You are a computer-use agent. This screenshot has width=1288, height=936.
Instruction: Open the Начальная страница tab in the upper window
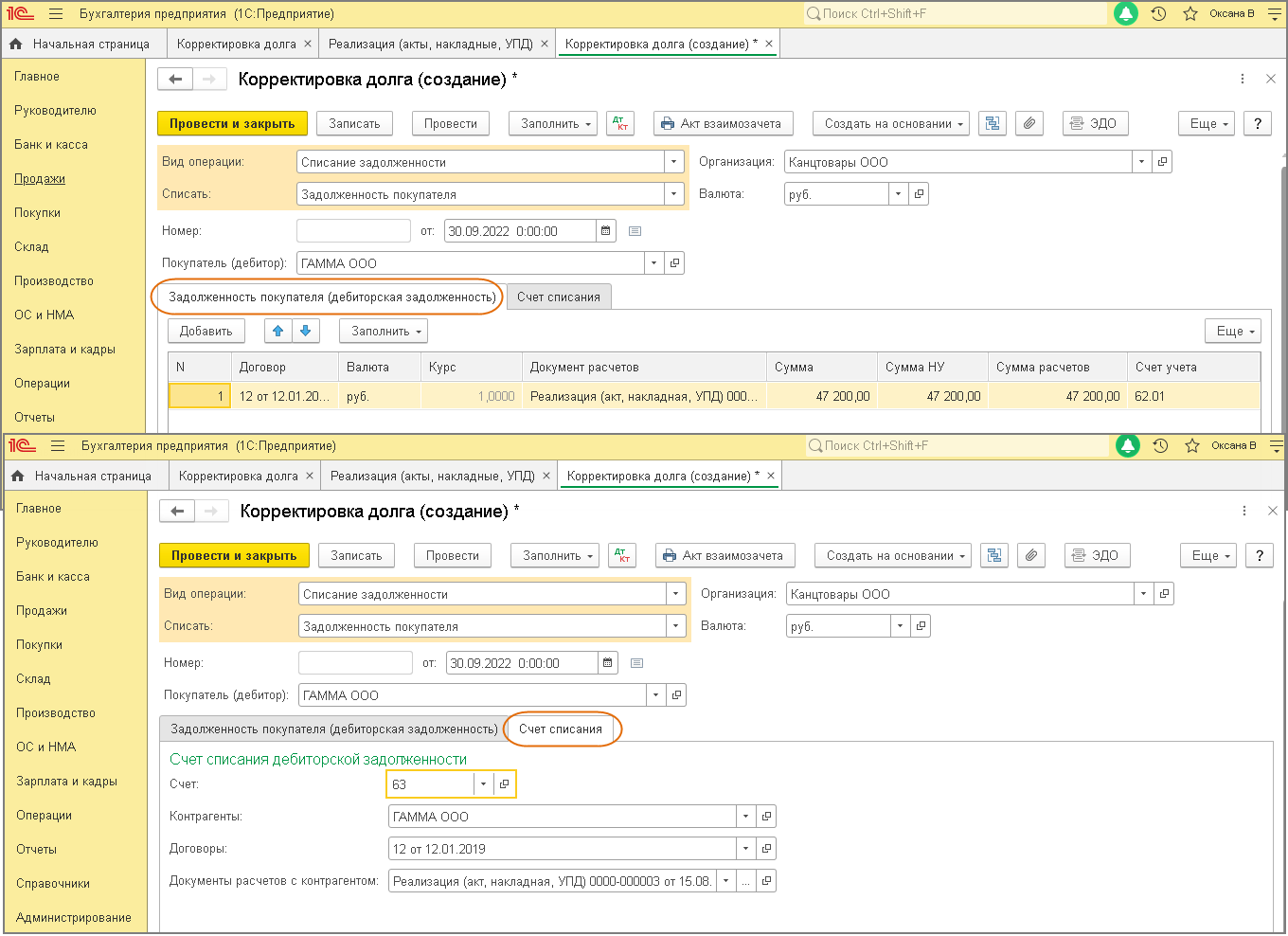click(91, 45)
